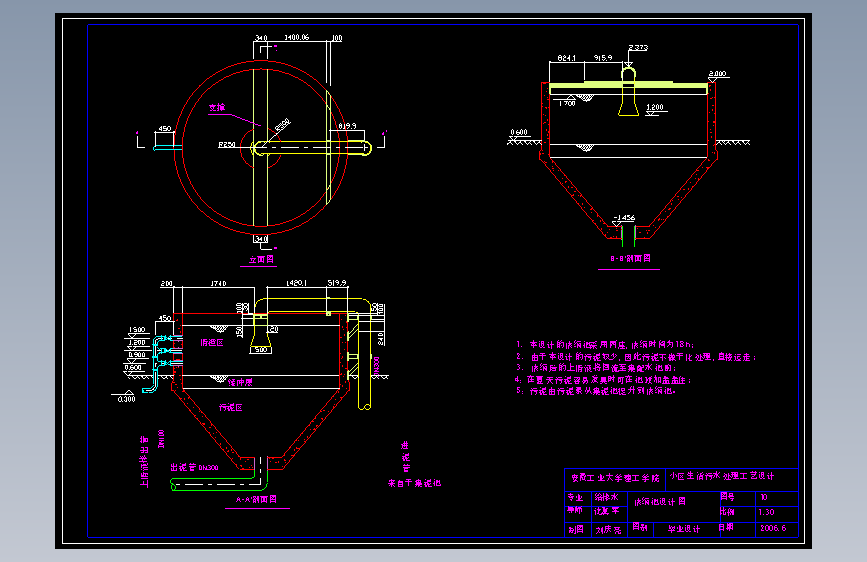
Task: Select design note line 1 ending in '18h'
Action: point(605,344)
